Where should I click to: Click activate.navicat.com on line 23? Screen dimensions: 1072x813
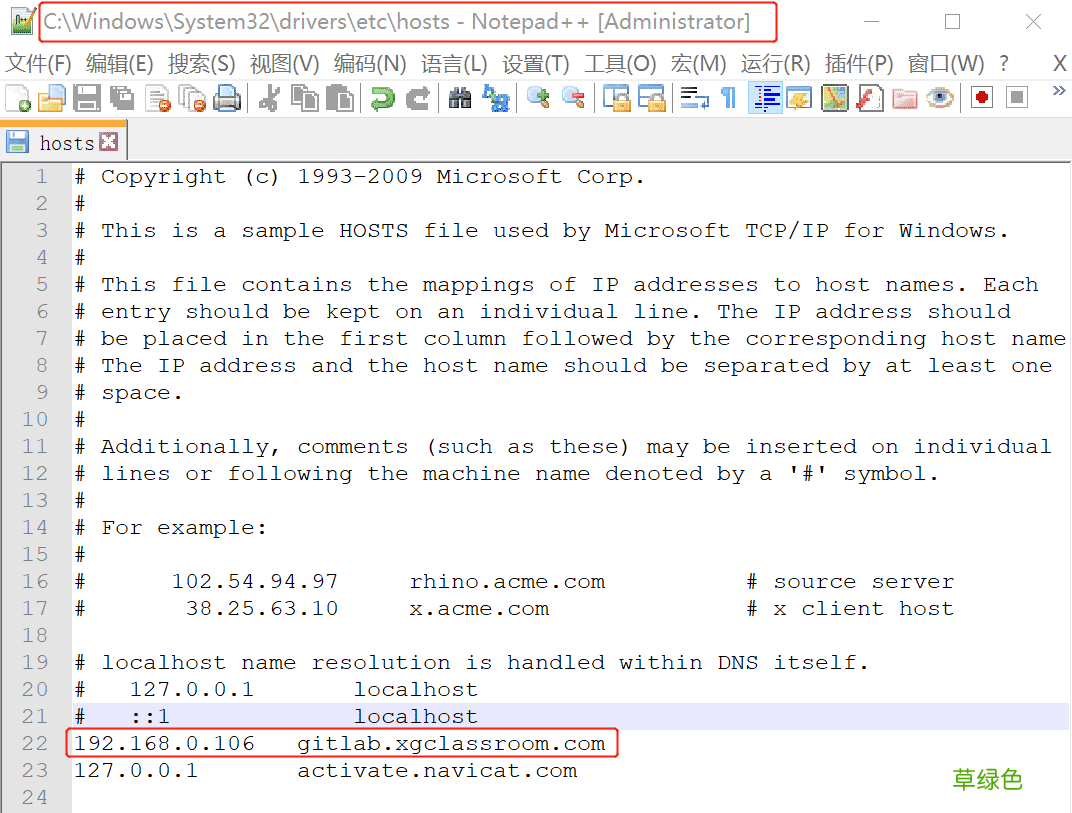coord(437,771)
